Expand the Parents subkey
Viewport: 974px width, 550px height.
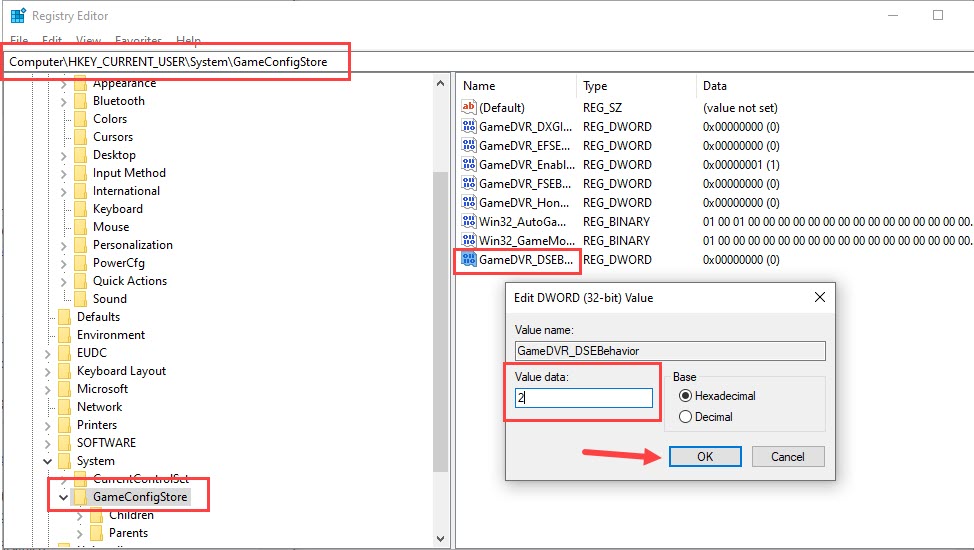click(80, 534)
